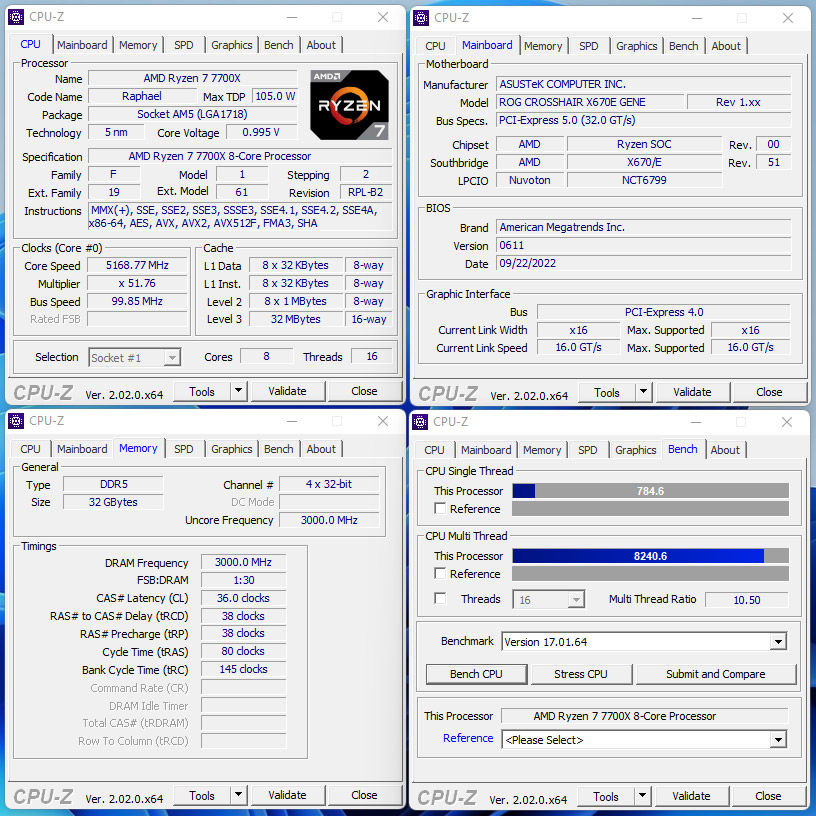Click Bench CPU button
Viewport: 816px width, 816px height.
476,674
